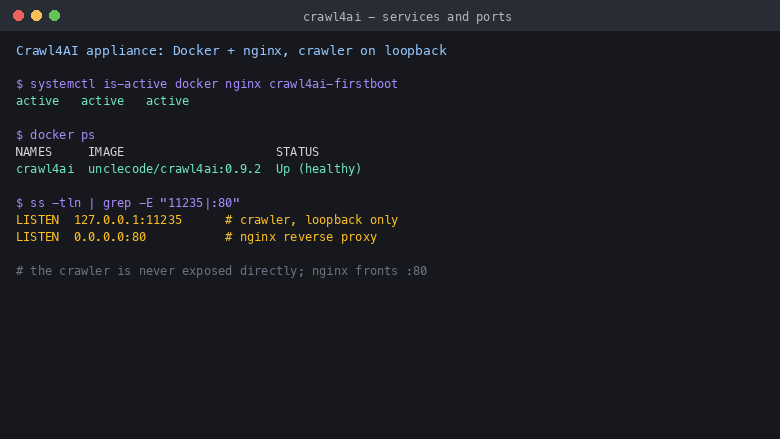
Task: Click the second 'active' status output
Action: (102, 101)
